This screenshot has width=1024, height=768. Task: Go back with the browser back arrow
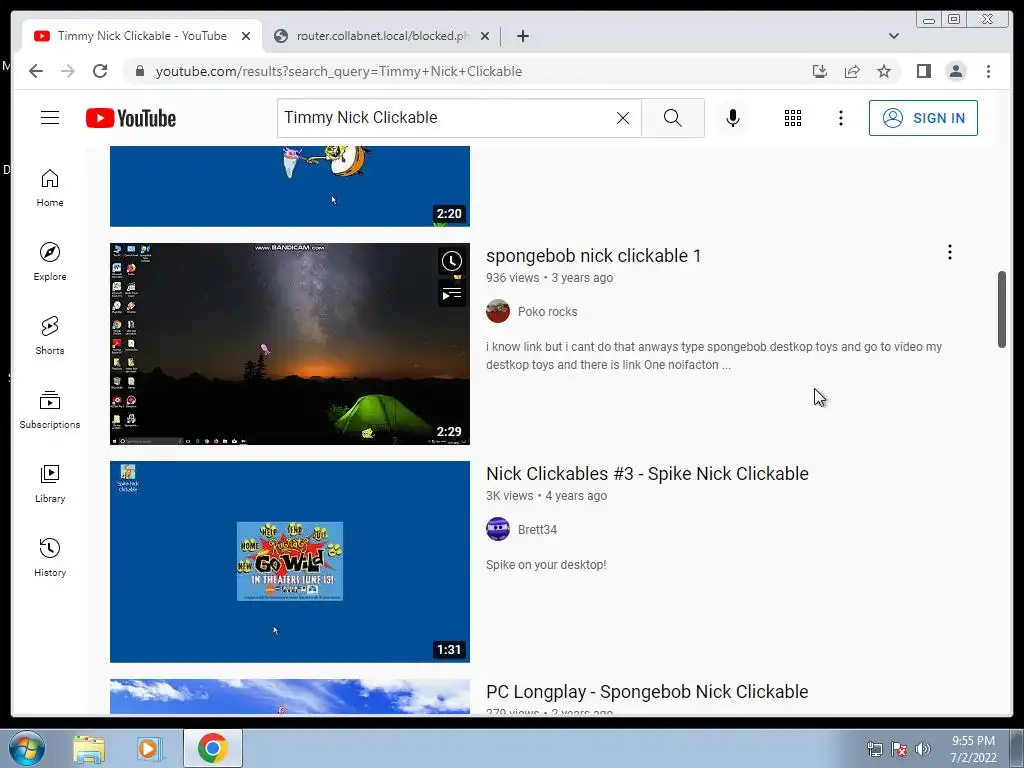(36, 71)
